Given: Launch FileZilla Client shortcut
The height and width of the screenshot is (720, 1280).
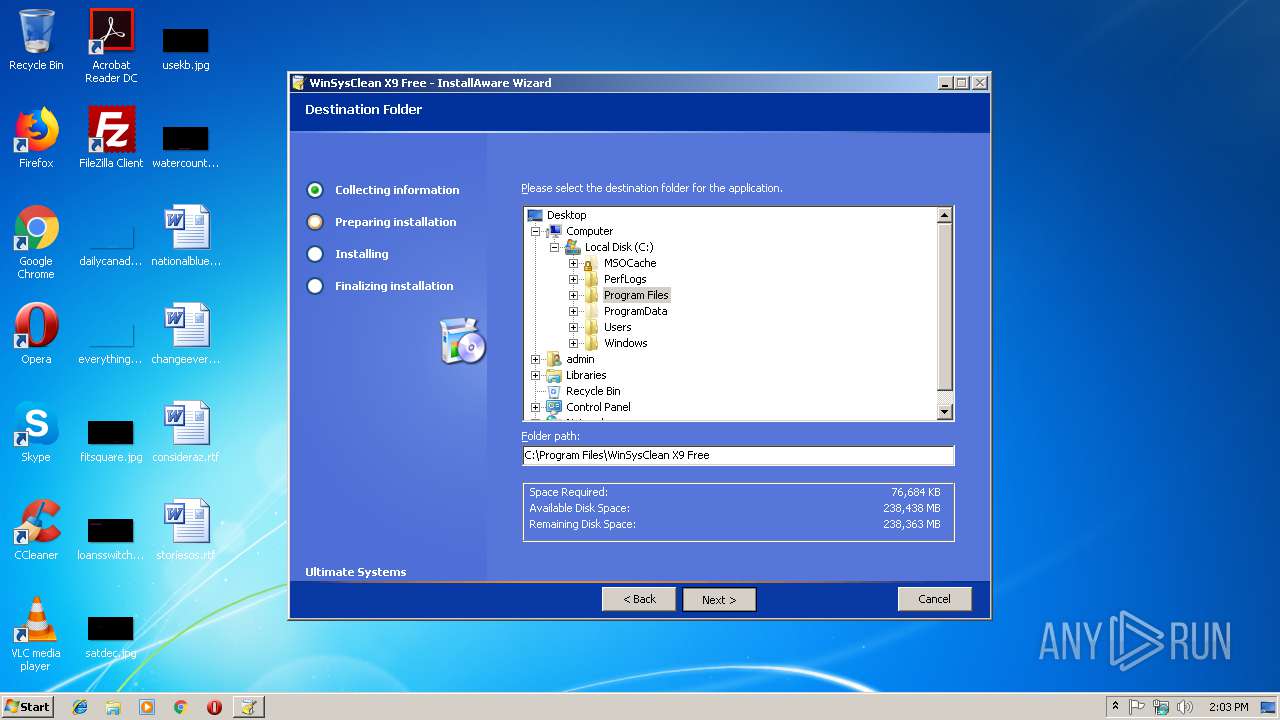Looking at the screenshot, I should [111, 138].
